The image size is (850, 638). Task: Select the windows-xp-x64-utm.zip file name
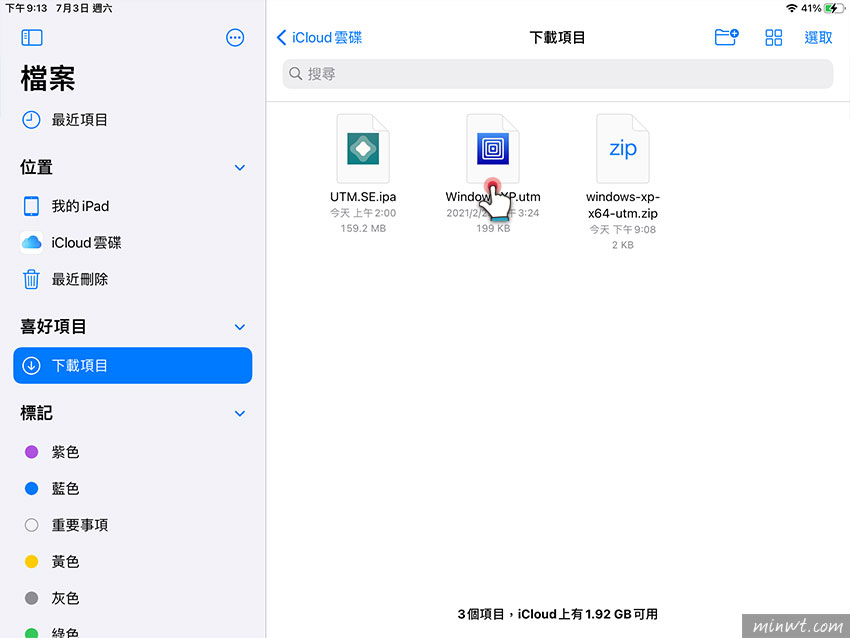(x=622, y=205)
